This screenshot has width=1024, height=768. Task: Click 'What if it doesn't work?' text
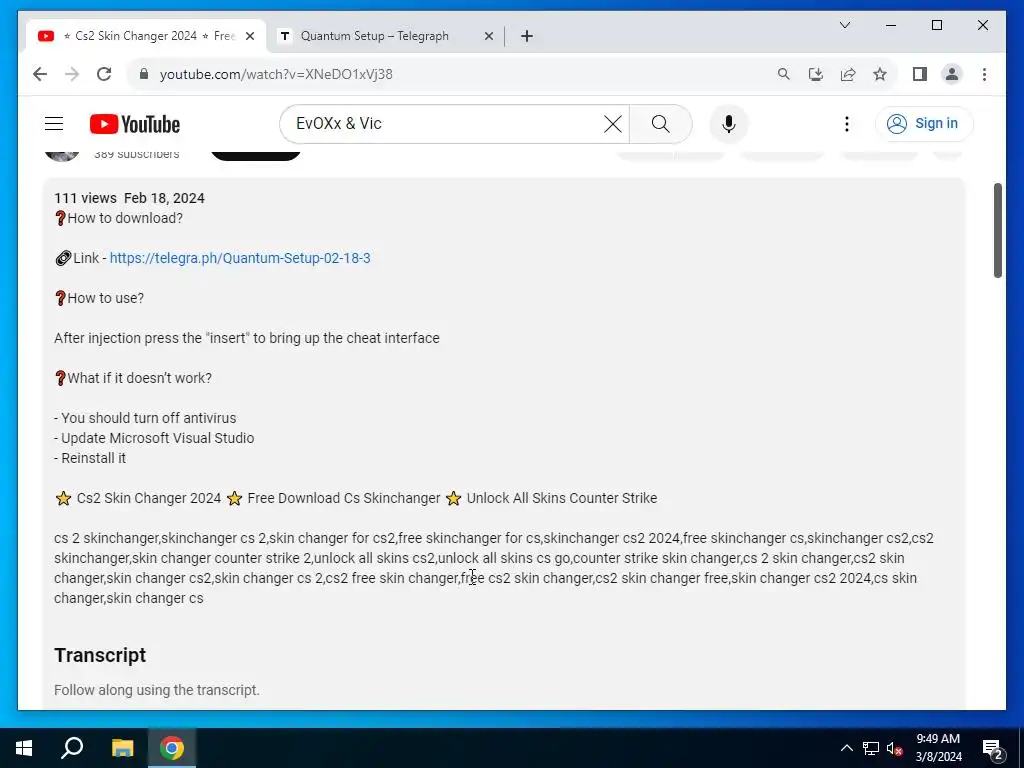133,378
